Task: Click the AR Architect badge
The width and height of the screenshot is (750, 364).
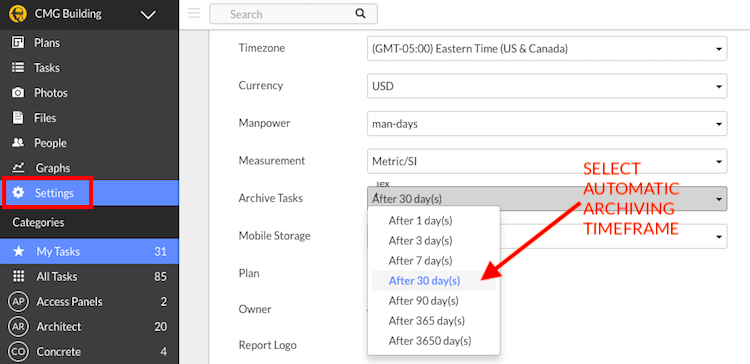Action: [x=18, y=327]
